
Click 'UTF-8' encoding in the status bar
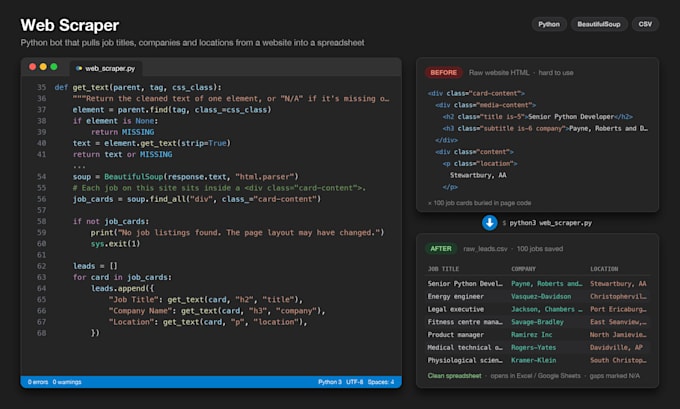click(x=355, y=382)
